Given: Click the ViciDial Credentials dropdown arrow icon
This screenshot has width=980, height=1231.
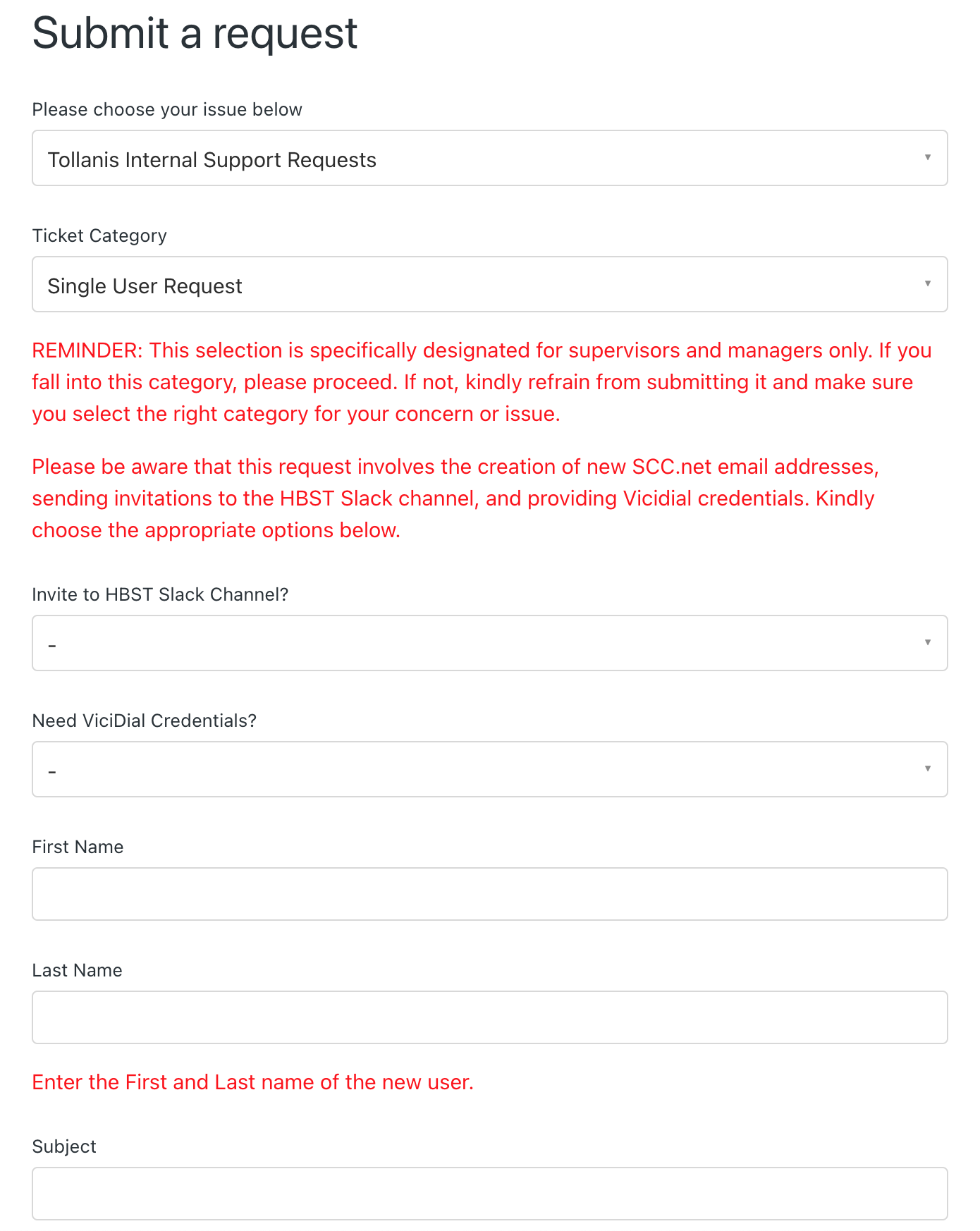Looking at the screenshot, I should pos(927,769).
